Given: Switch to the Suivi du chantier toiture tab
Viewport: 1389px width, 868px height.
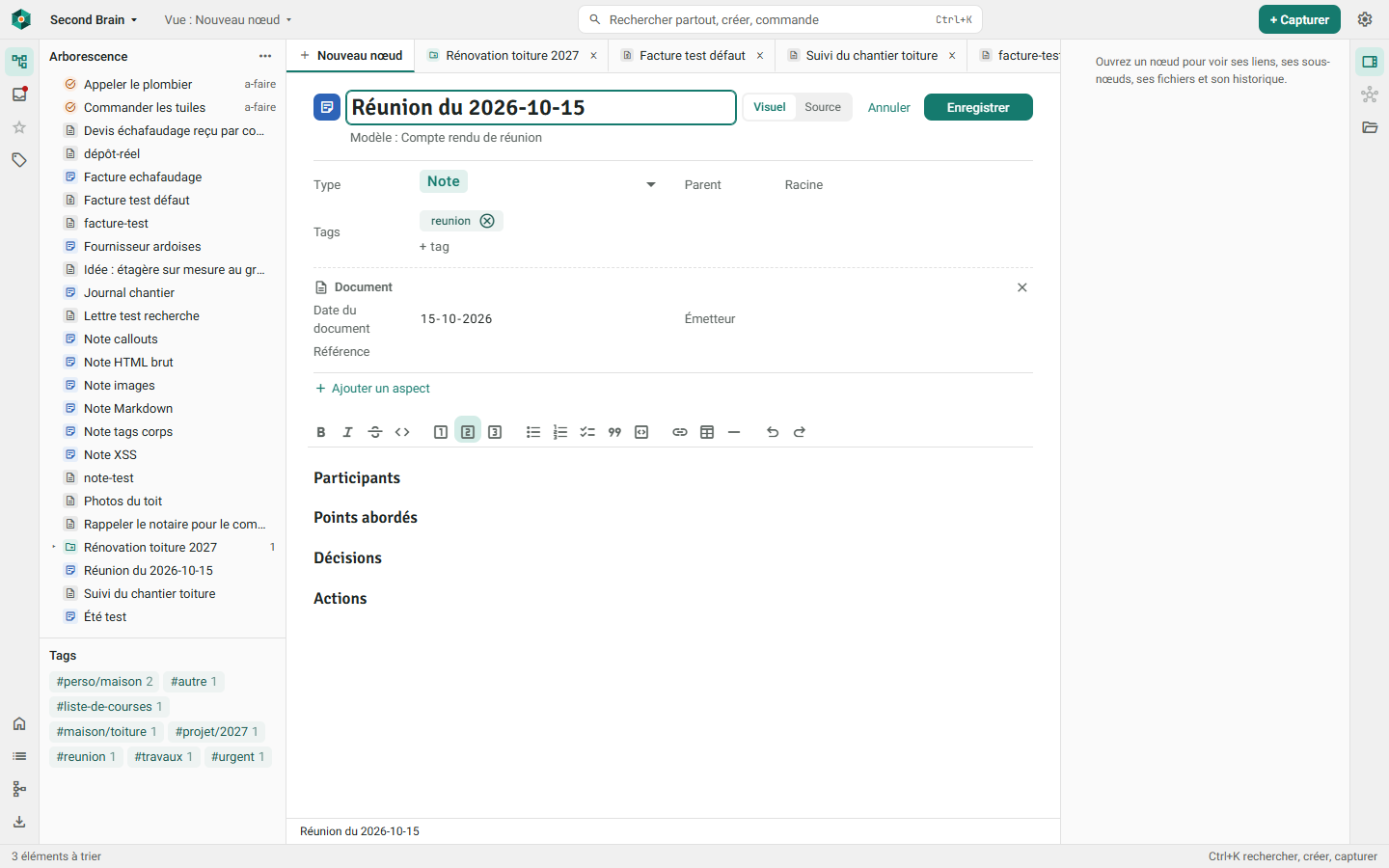Looking at the screenshot, I should coord(872,56).
